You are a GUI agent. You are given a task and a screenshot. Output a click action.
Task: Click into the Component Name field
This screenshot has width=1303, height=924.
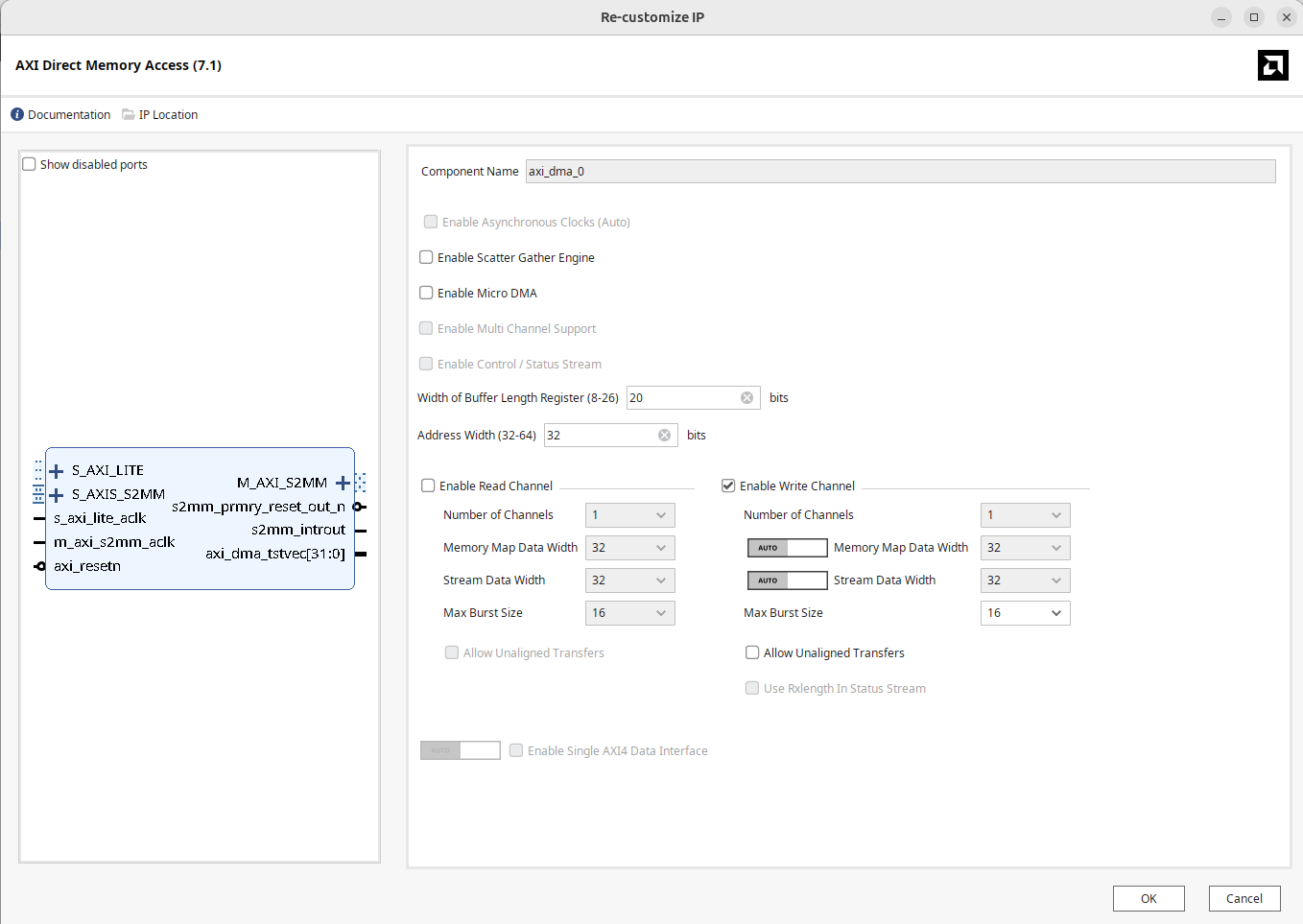(900, 172)
